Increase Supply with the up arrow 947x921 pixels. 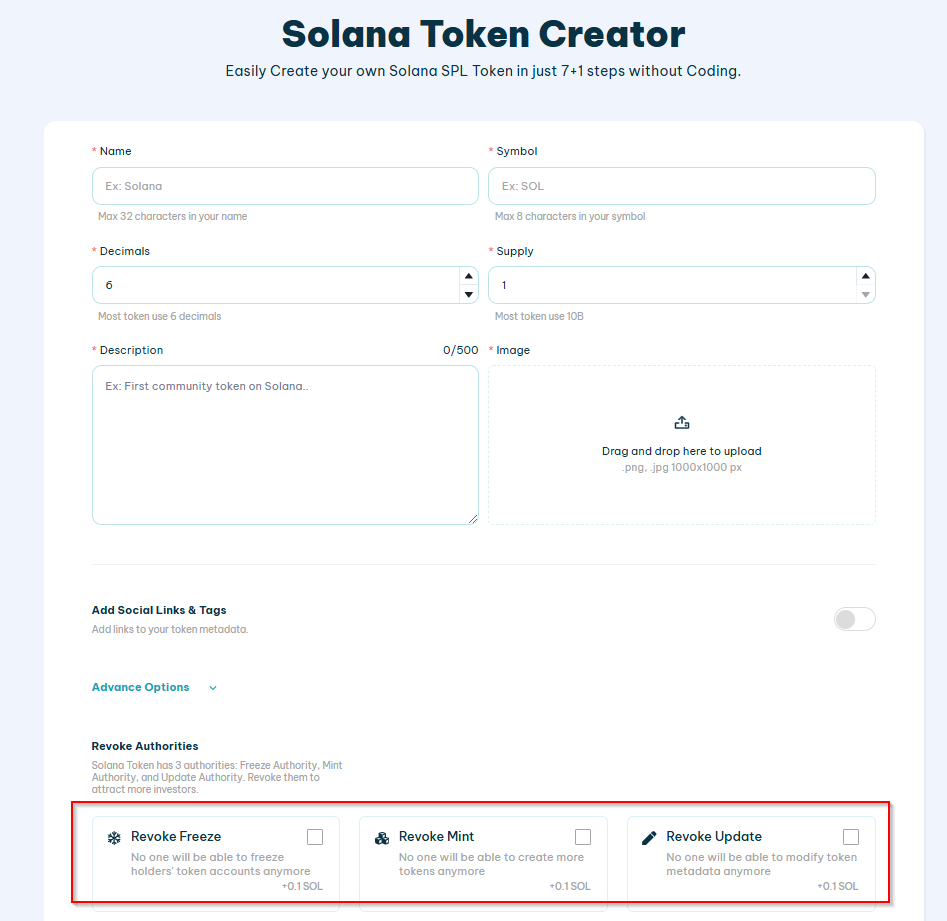tap(865, 276)
